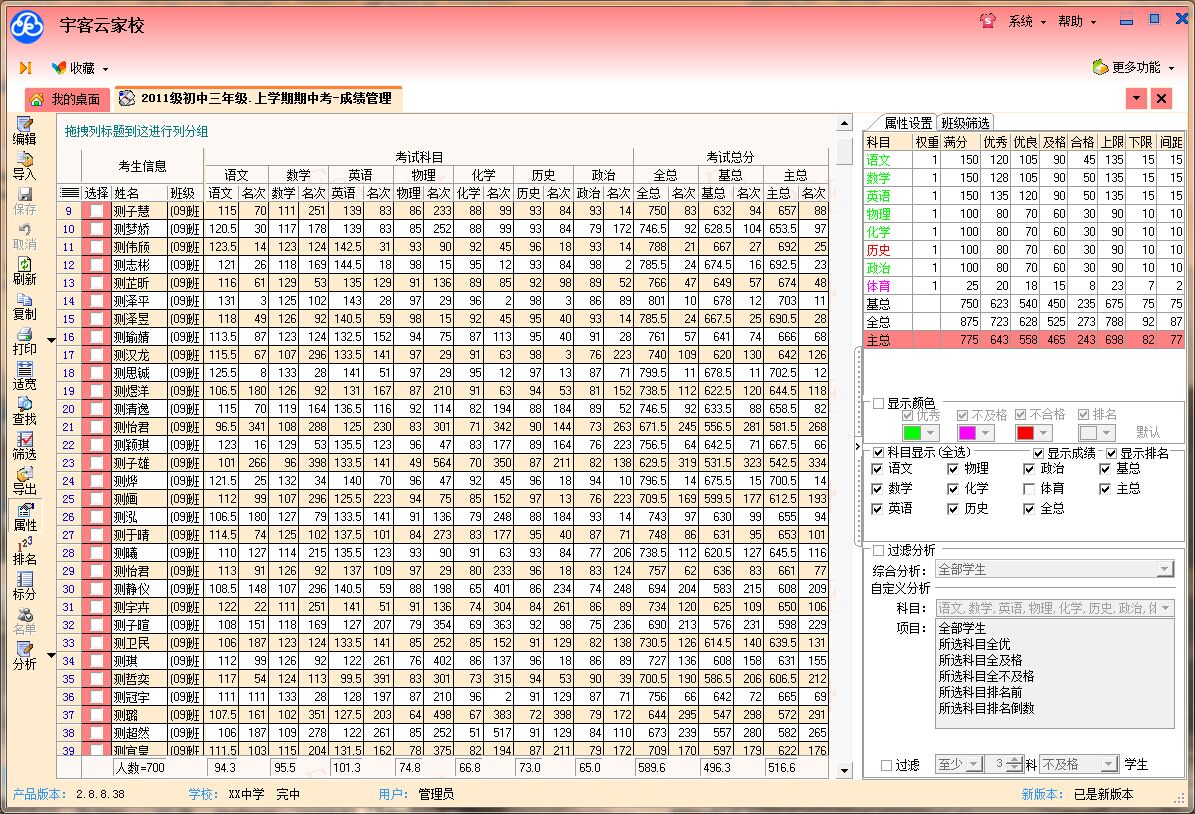This screenshot has height=814, width=1195.
Task: Open the 系统 menu
Action: coord(1025,21)
